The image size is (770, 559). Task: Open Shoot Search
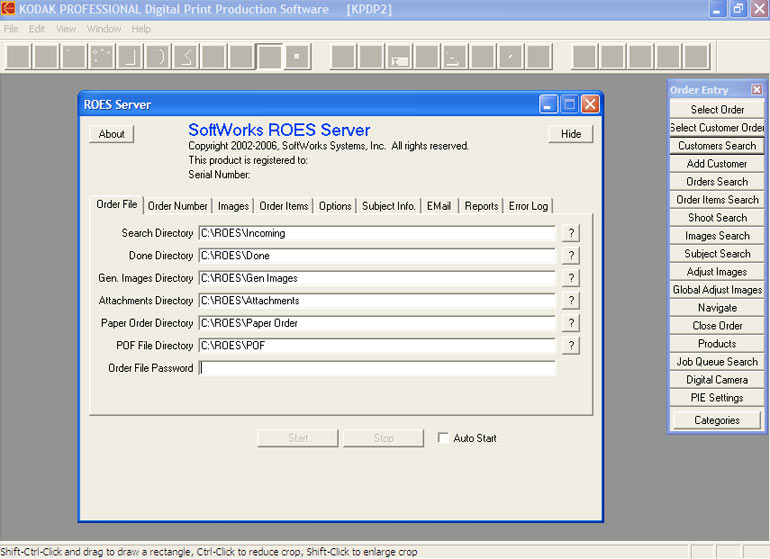(x=717, y=218)
